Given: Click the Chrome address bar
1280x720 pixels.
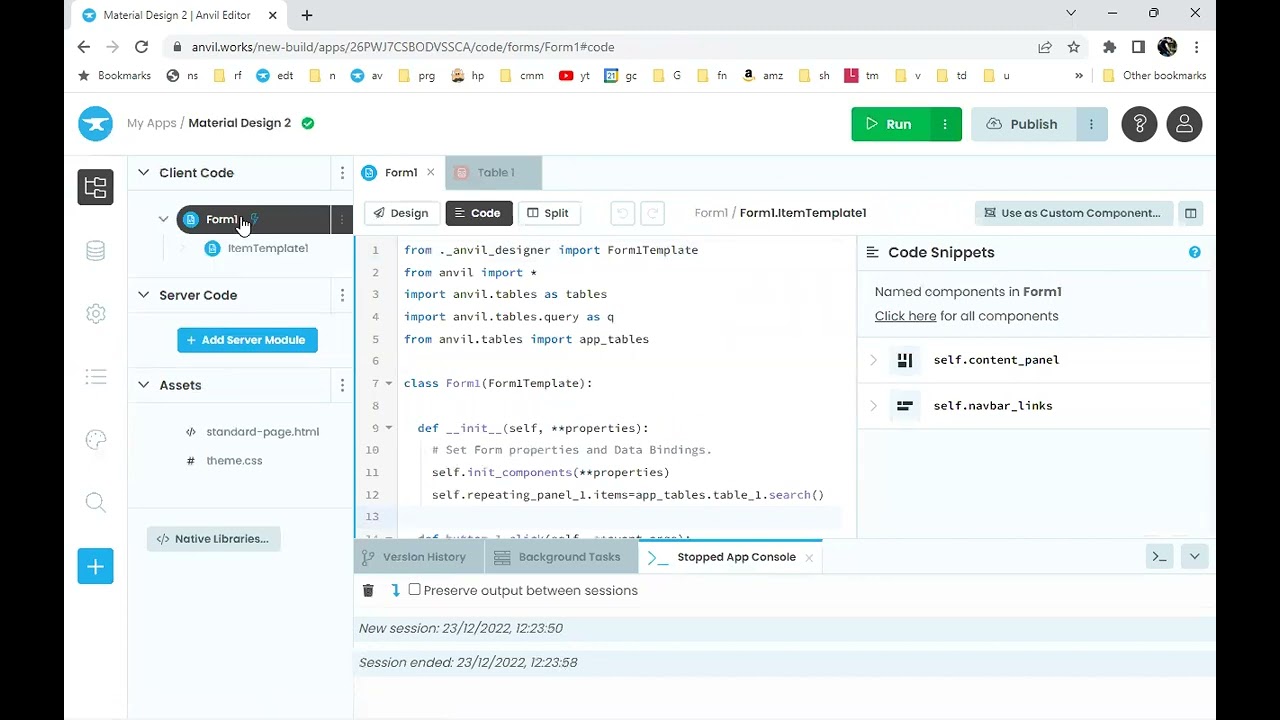Looking at the screenshot, I should coord(600,47).
